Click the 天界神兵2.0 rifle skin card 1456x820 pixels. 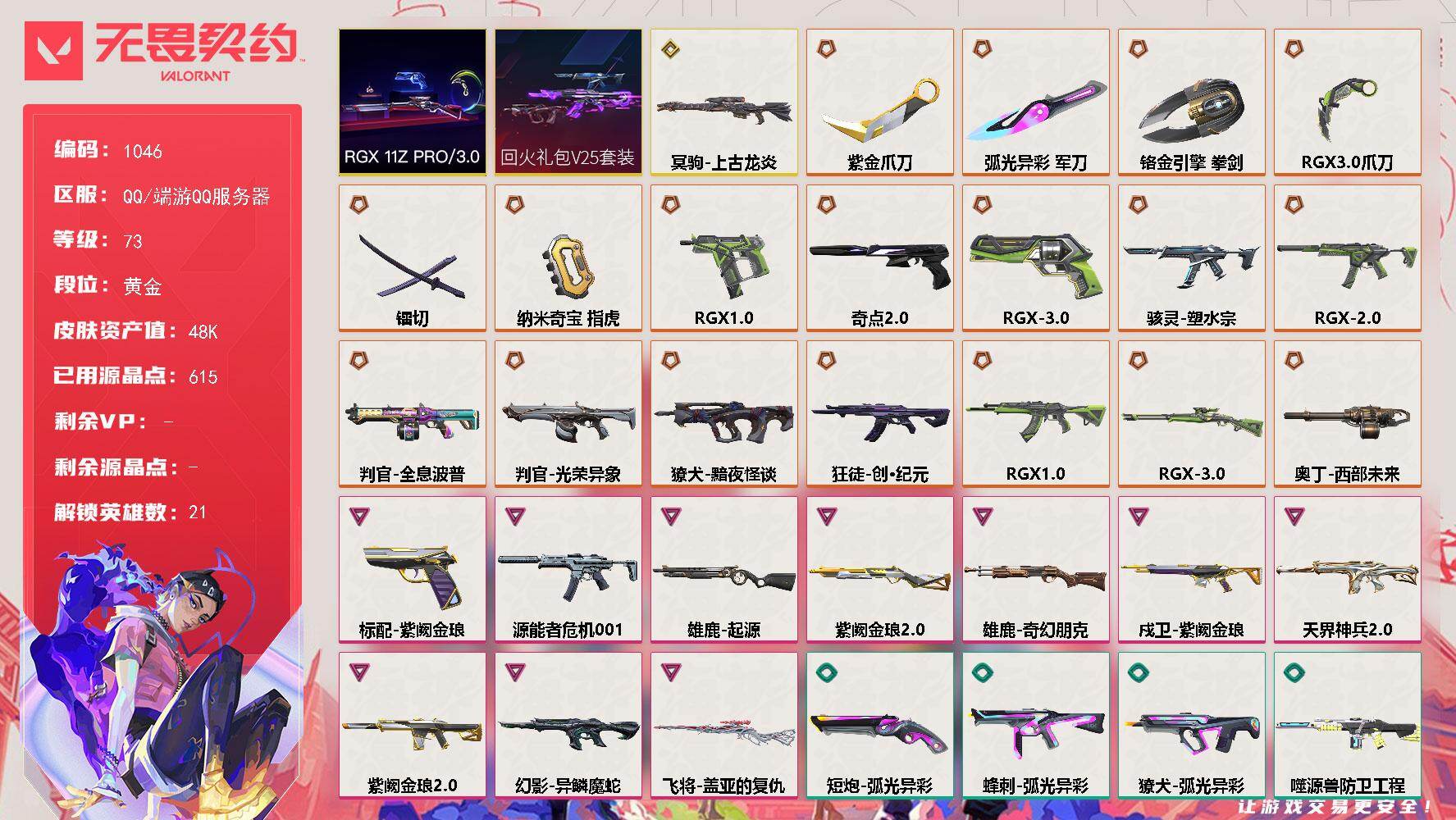[1347, 569]
